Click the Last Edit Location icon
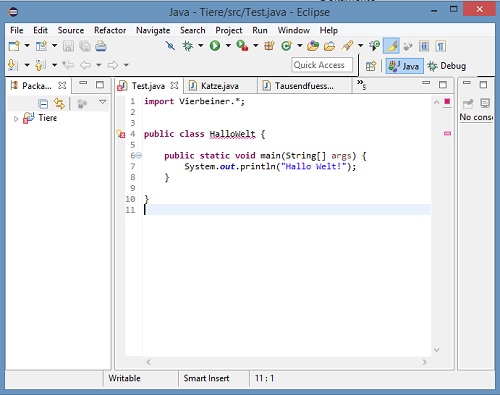500x395 pixels. click(68, 65)
